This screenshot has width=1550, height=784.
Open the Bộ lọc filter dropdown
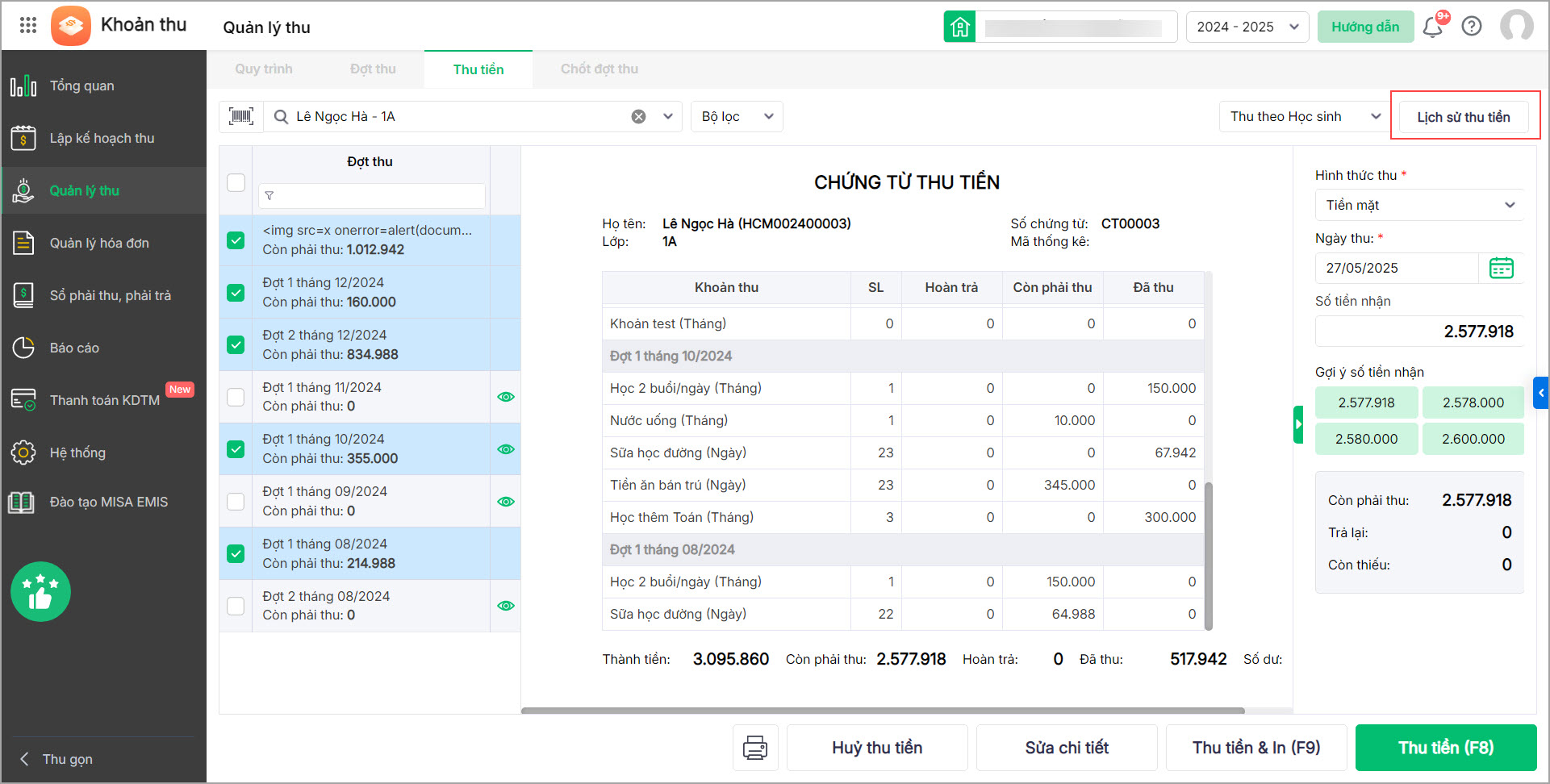point(737,116)
